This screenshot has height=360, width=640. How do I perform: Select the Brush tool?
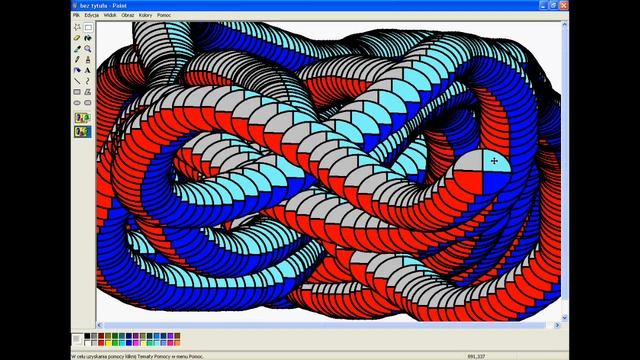coord(88,60)
